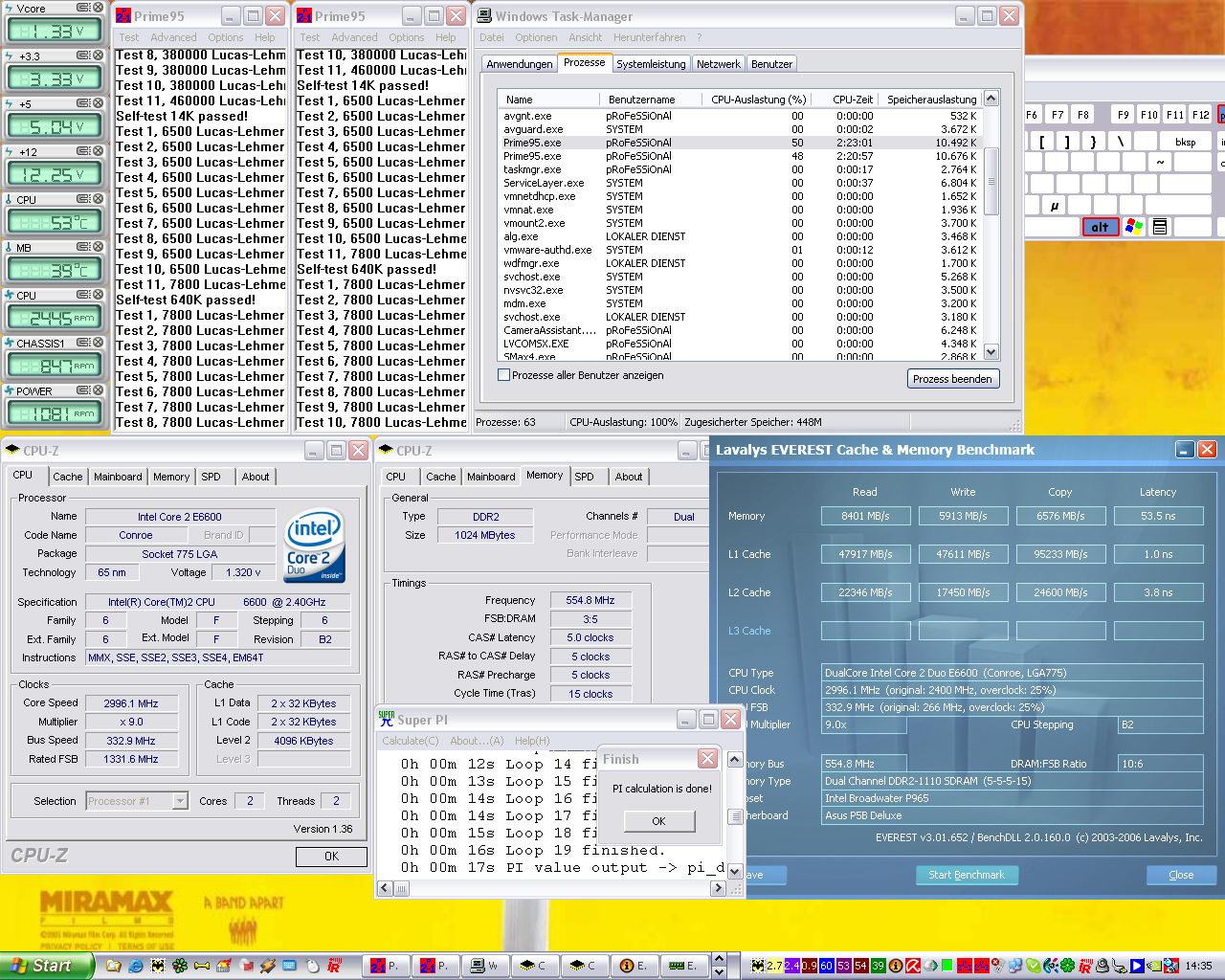
Task: Enable 'Prozesse aller Benutzer anzeigen' checkbox
Action: point(503,375)
